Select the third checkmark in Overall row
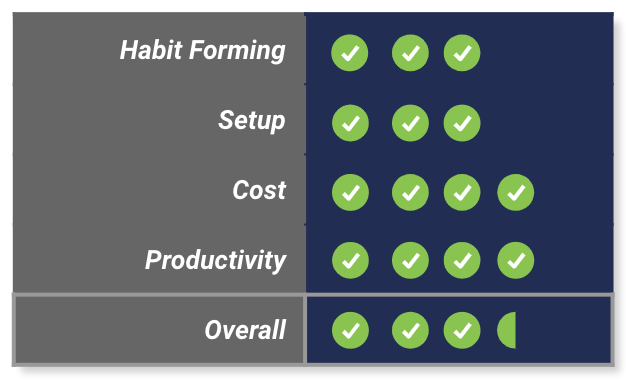The image size is (626, 380). pos(462,331)
